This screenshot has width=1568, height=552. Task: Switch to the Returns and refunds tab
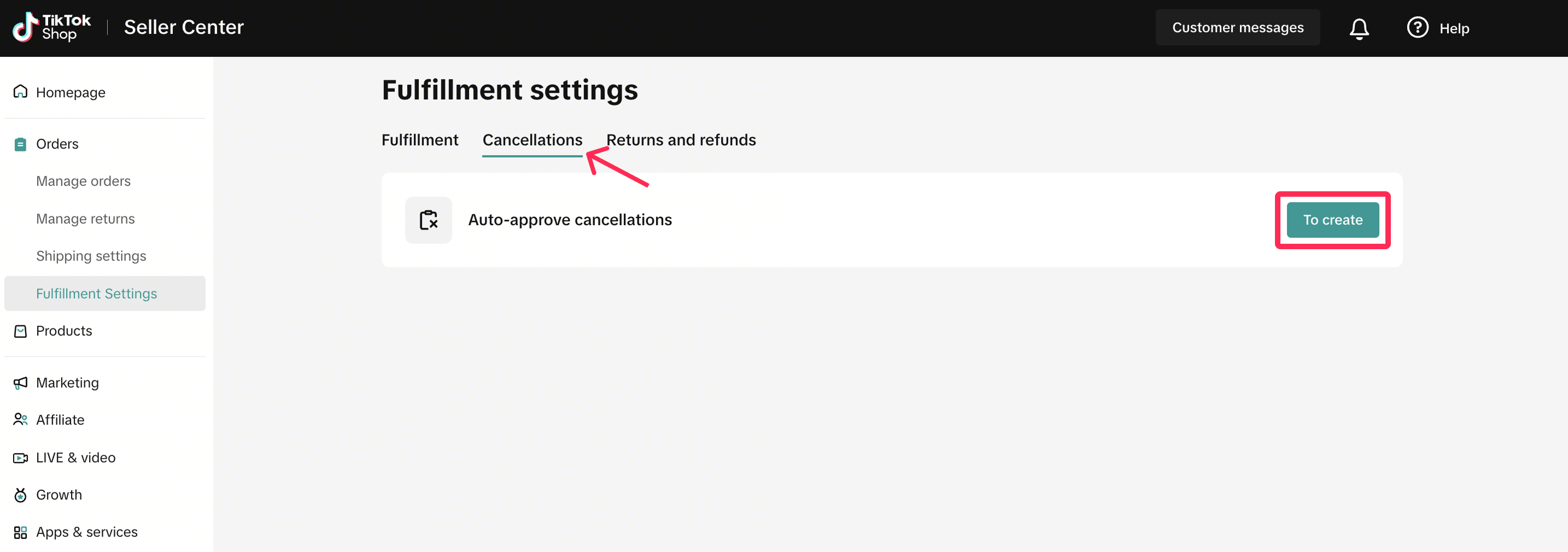(x=681, y=140)
